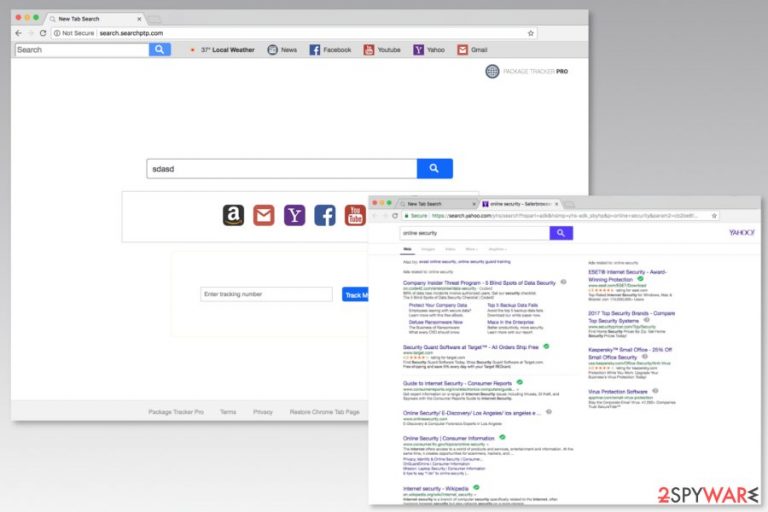
Task: Close the online security tab
Action: pos(556,204)
